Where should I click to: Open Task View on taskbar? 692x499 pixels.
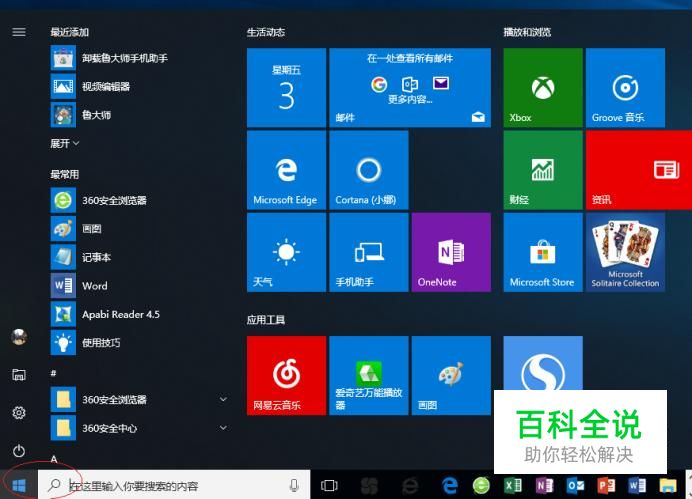click(329, 486)
